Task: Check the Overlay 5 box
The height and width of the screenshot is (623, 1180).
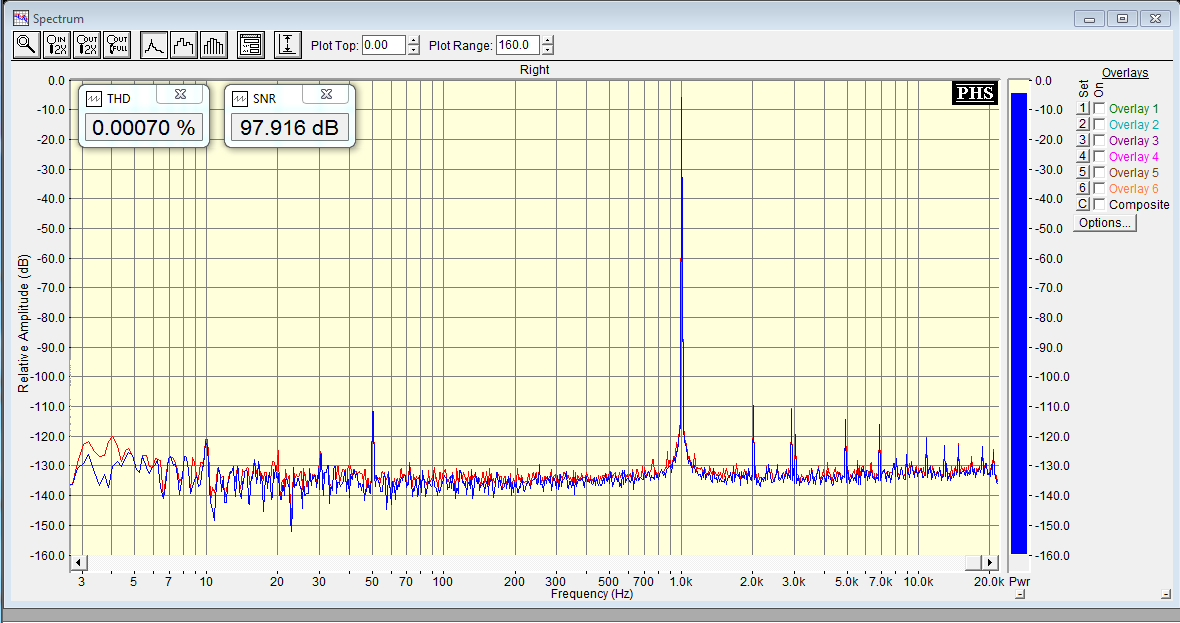Action: 1099,172
